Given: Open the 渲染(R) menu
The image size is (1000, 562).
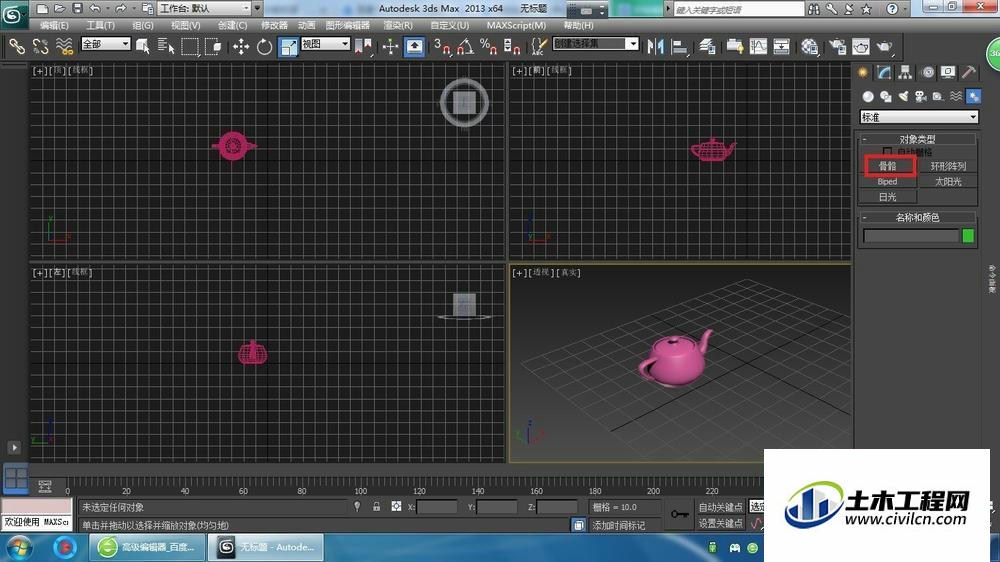Looking at the screenshot, I should (397, 25).
